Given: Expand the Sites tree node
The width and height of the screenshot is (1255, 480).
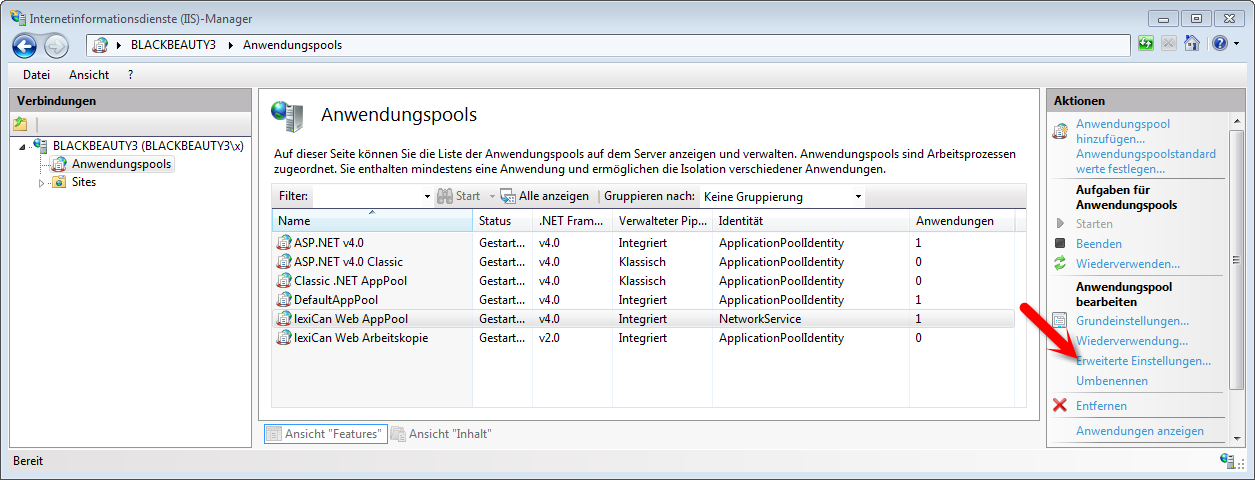Looking at the screenshot, I should point(42,183).
